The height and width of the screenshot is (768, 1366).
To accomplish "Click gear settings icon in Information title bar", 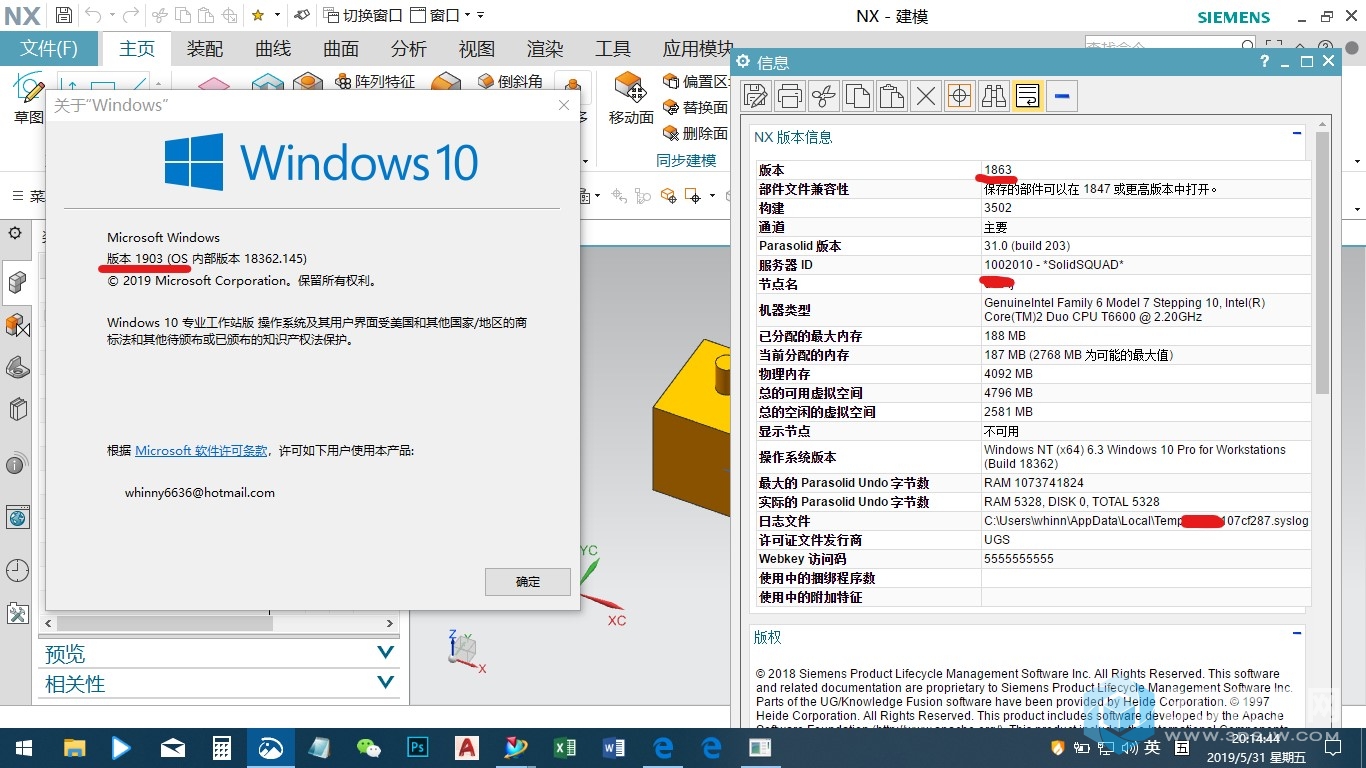I will 743,62.
